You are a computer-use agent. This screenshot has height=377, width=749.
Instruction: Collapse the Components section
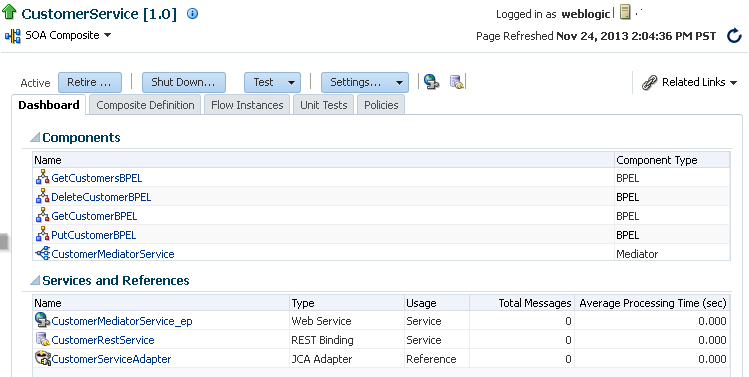(x=35, y=138)
